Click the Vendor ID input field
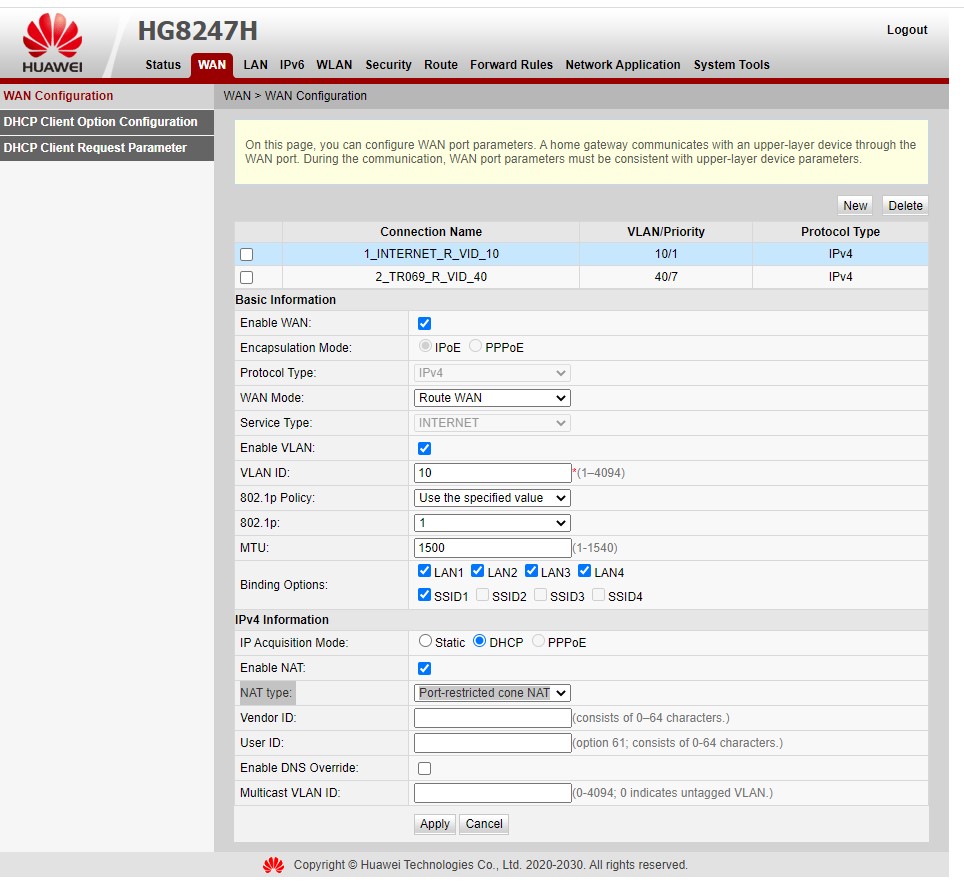 pos(492,718)
